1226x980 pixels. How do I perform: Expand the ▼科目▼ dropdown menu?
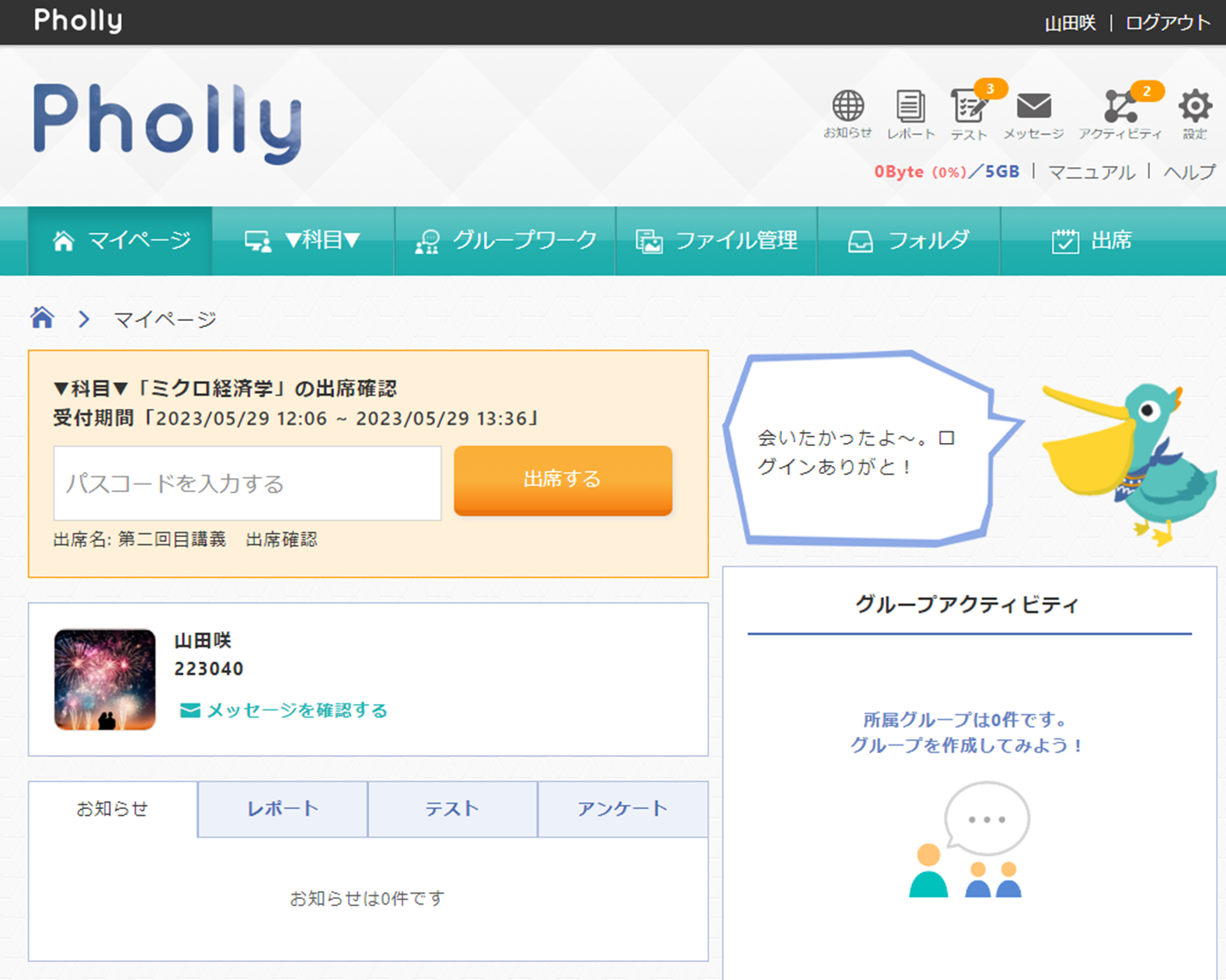point(302,241)
